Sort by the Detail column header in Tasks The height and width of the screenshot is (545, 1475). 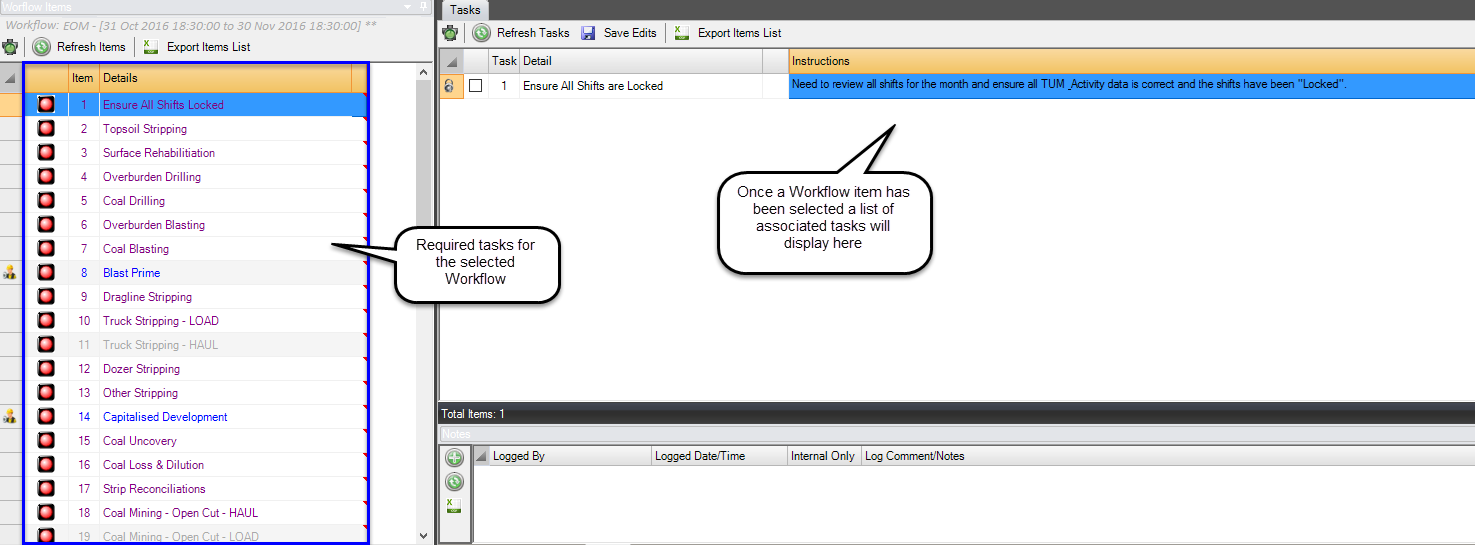(x=640, y=61)
